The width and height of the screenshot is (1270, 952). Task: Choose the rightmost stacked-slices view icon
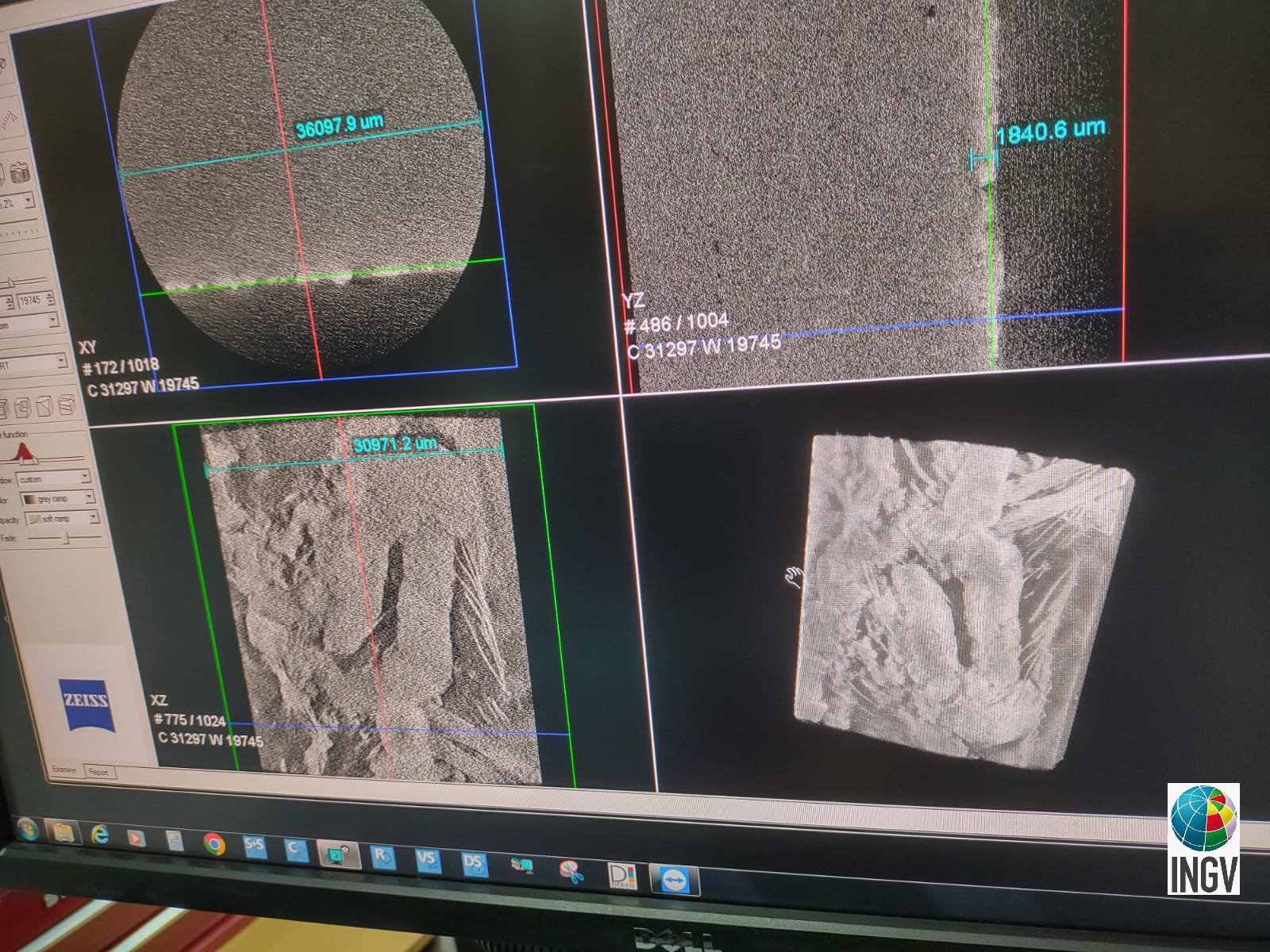pos(67,406)
